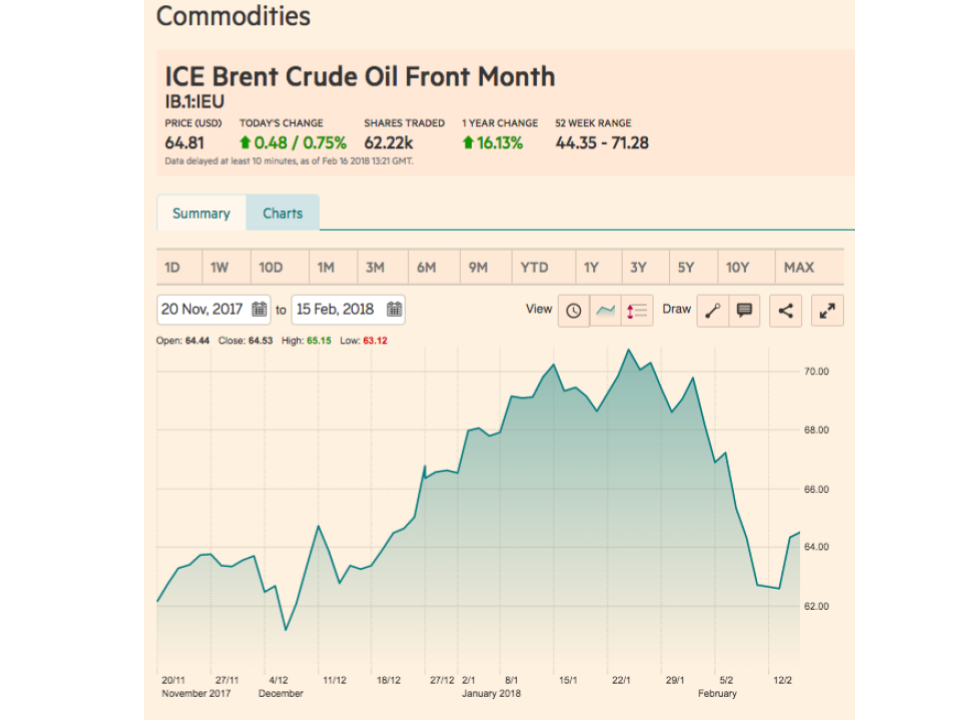Select the line chart style icon
This screenshot has height=720, width=960.
pos(605,310)
